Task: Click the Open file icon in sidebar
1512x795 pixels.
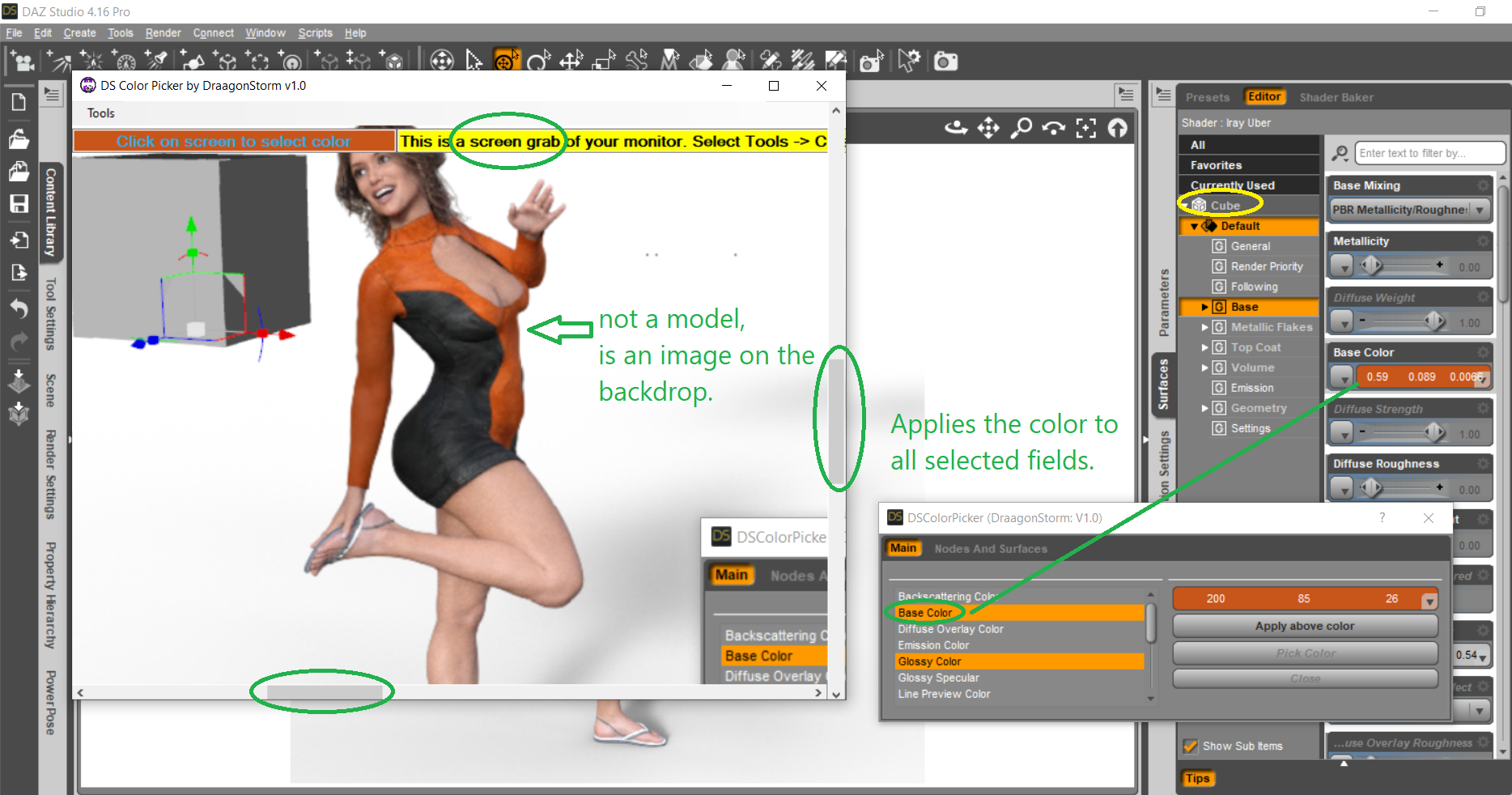Action: pyautogui.click(x=19, y=138)
